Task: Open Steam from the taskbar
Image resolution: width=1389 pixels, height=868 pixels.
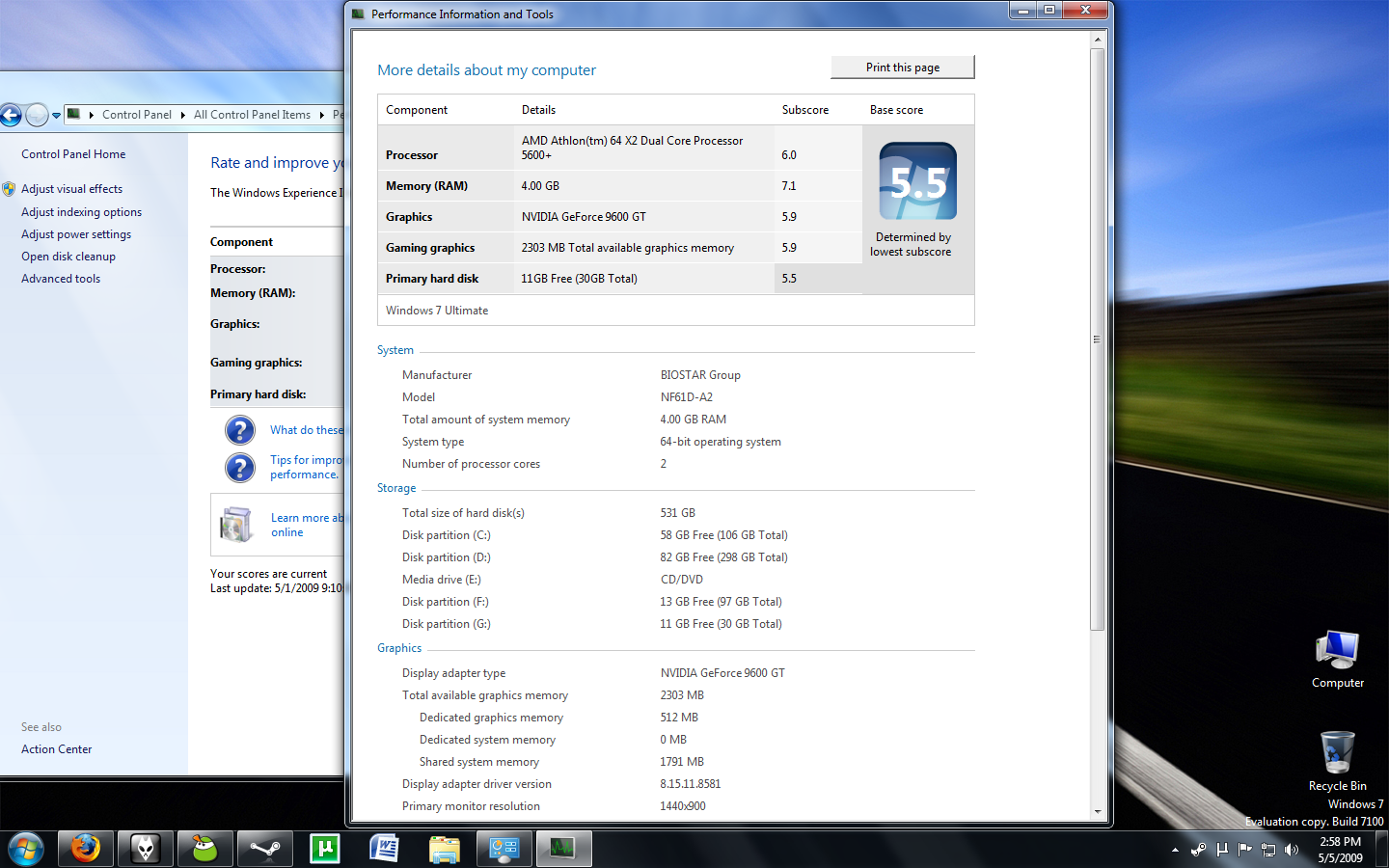Action: [265, 849]
